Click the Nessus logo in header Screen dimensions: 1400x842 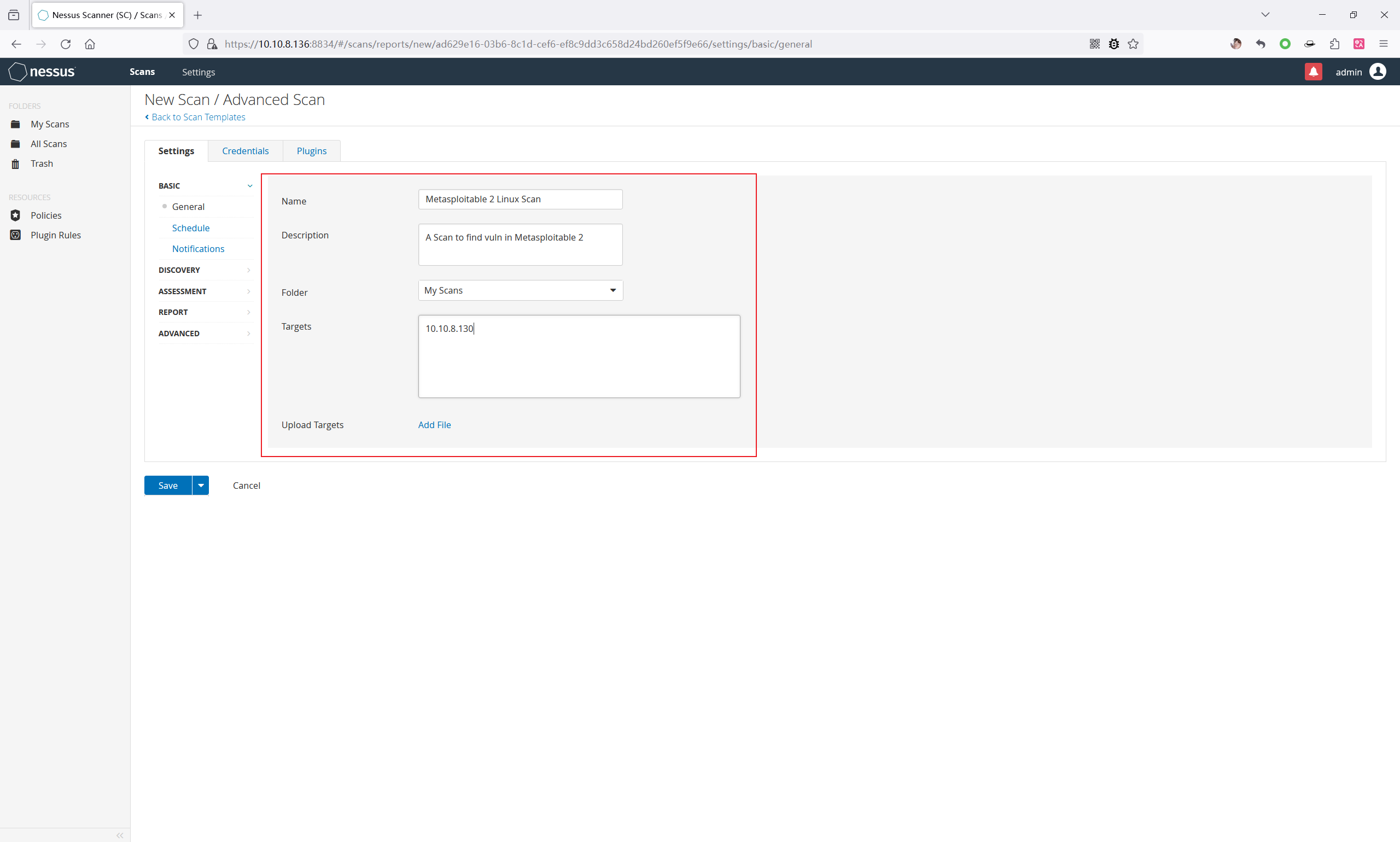(x=42, y=72)
